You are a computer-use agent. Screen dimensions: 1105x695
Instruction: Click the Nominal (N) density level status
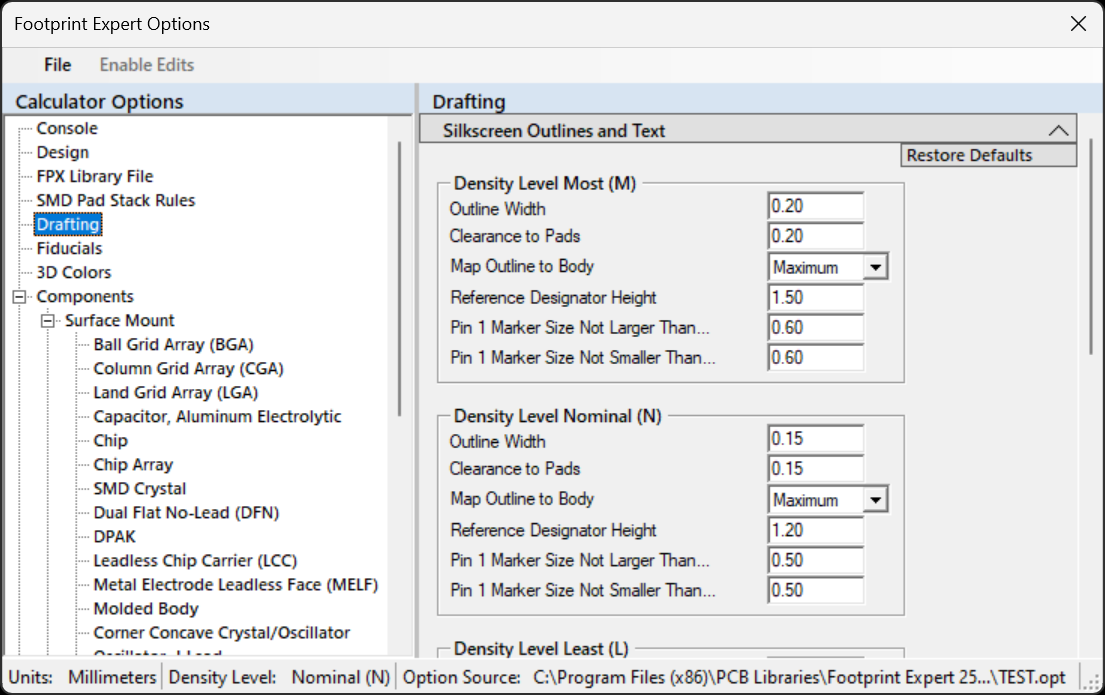pos(341,677)
